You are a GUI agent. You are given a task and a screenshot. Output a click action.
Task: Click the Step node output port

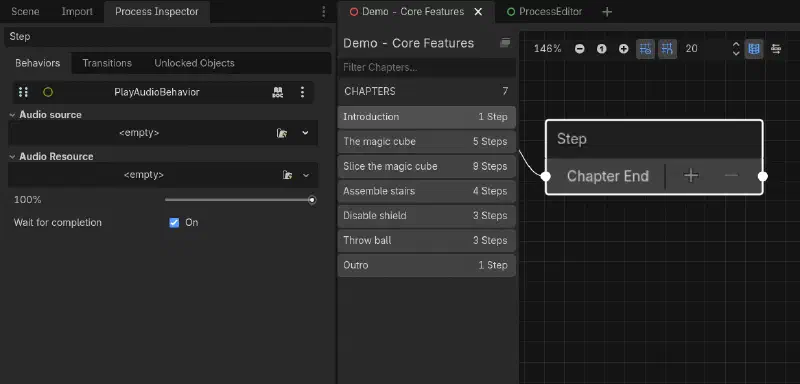click(763, 176)
